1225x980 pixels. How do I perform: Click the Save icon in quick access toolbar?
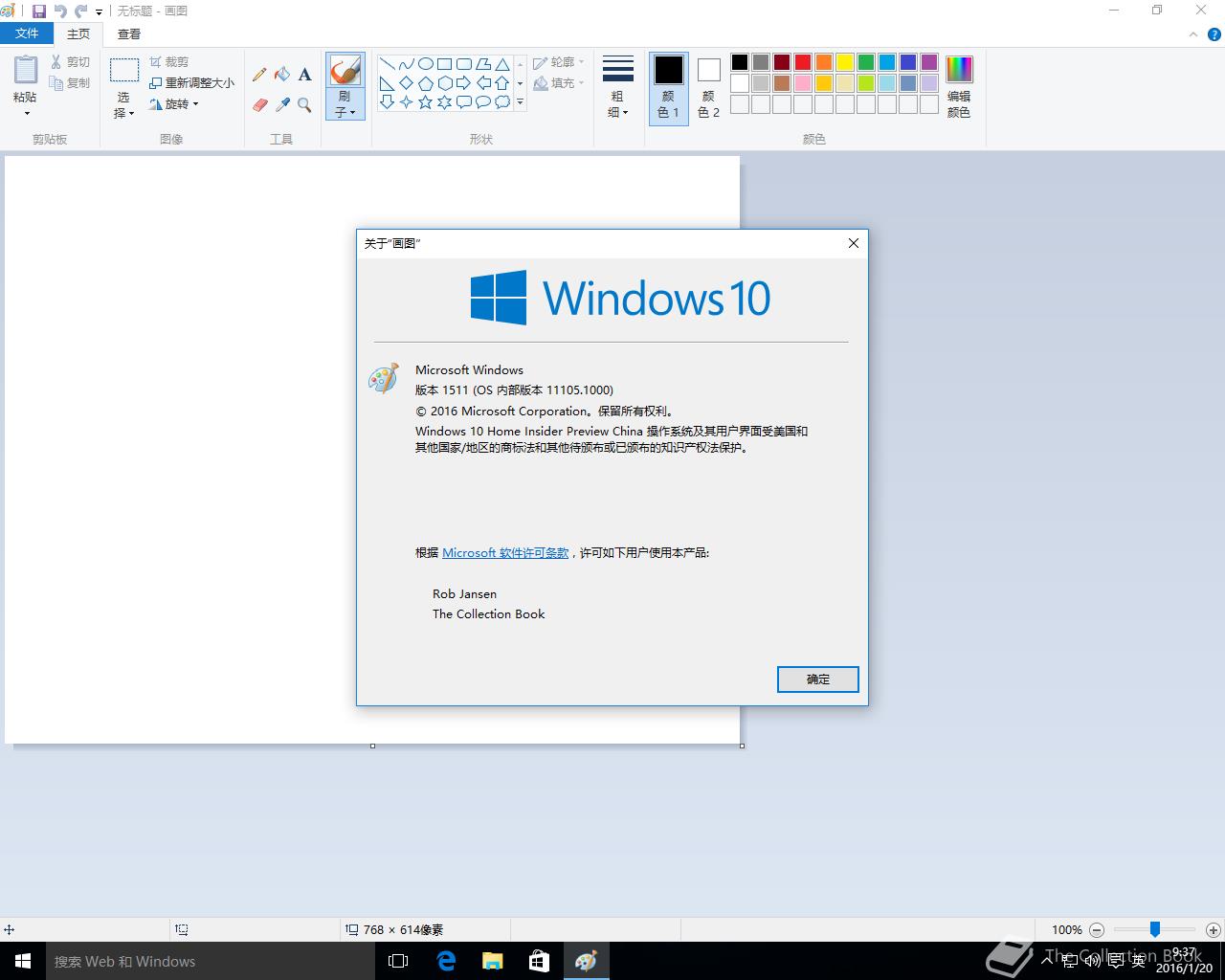(x=39, y=11)
